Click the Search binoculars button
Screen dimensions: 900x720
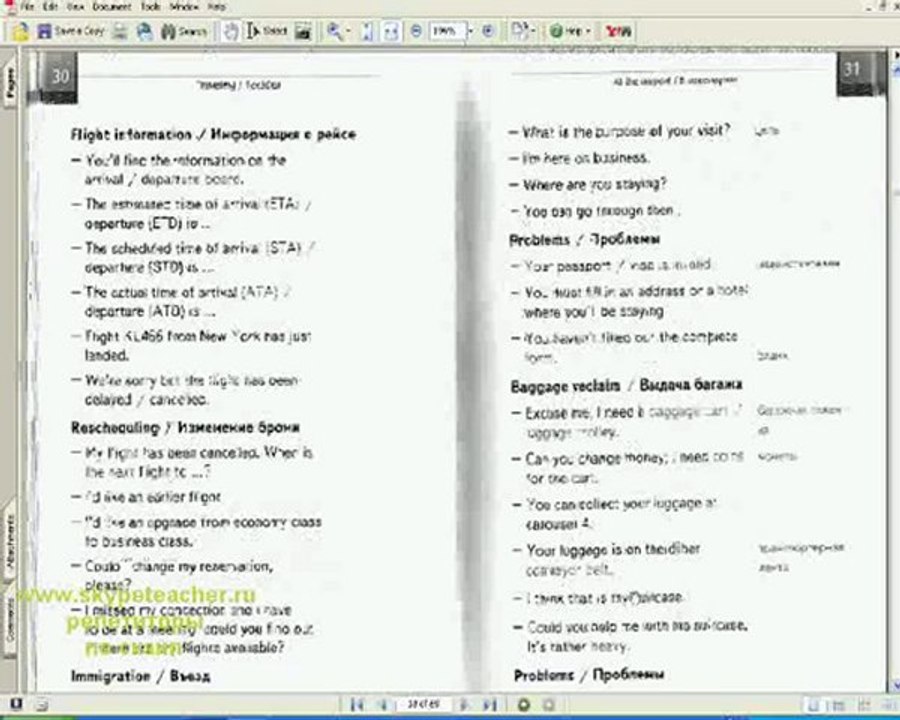coord(184,31)
